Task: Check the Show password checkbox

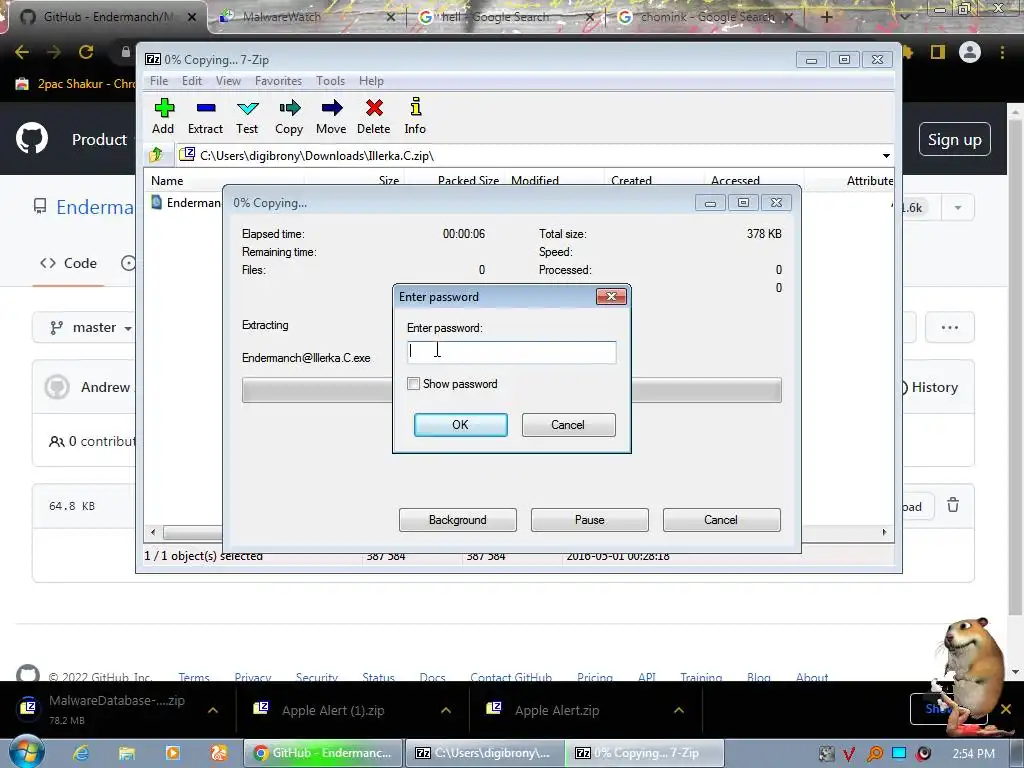Action: pos(413,383)
